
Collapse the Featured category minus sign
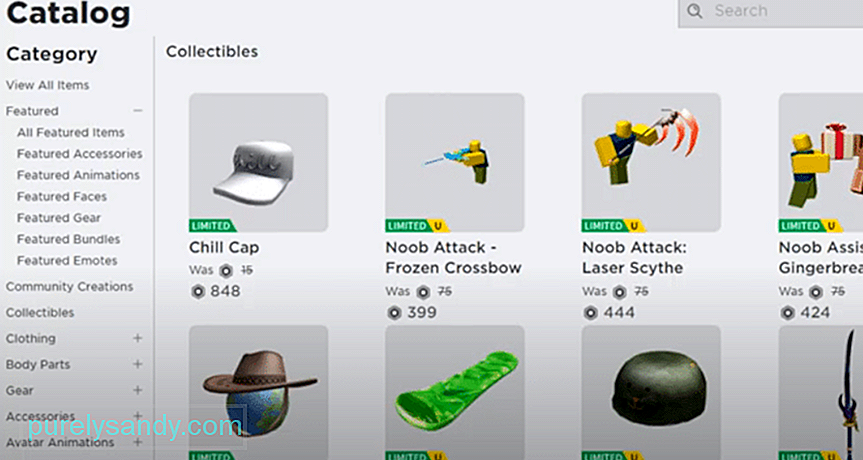coord(138,111)
